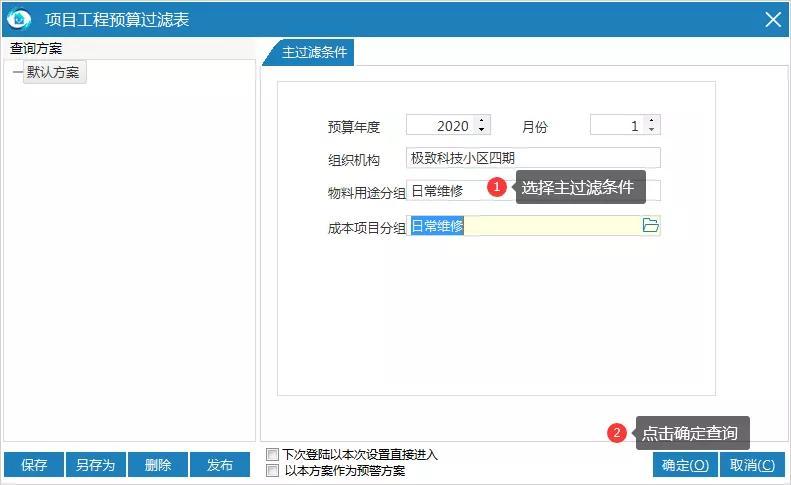Confirm query with 确定(O) button

coord(685,464)
